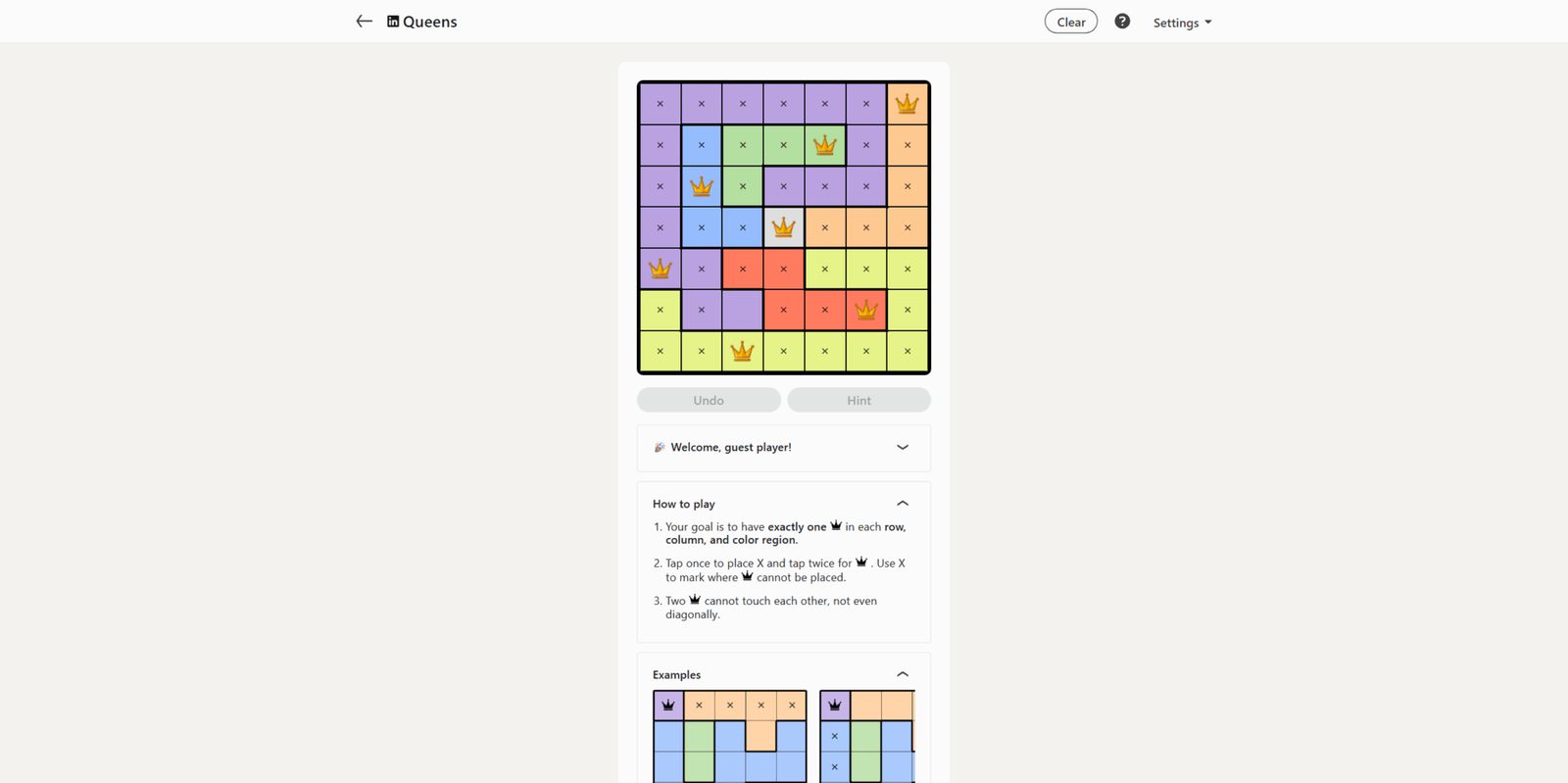The image size is (1568, 783).
Task: Open the Settings dropdown
Action: click(x=1182, y=23)
